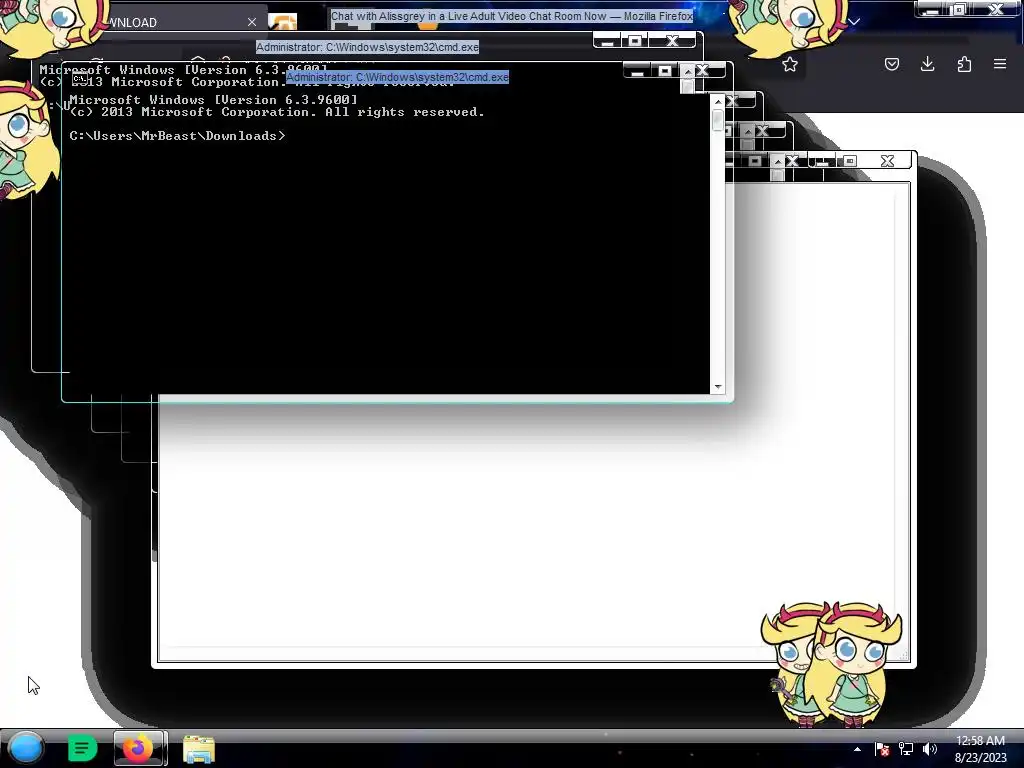1024x768 pixels.
Task: Close the Firefox window
Action: point(995,10)
